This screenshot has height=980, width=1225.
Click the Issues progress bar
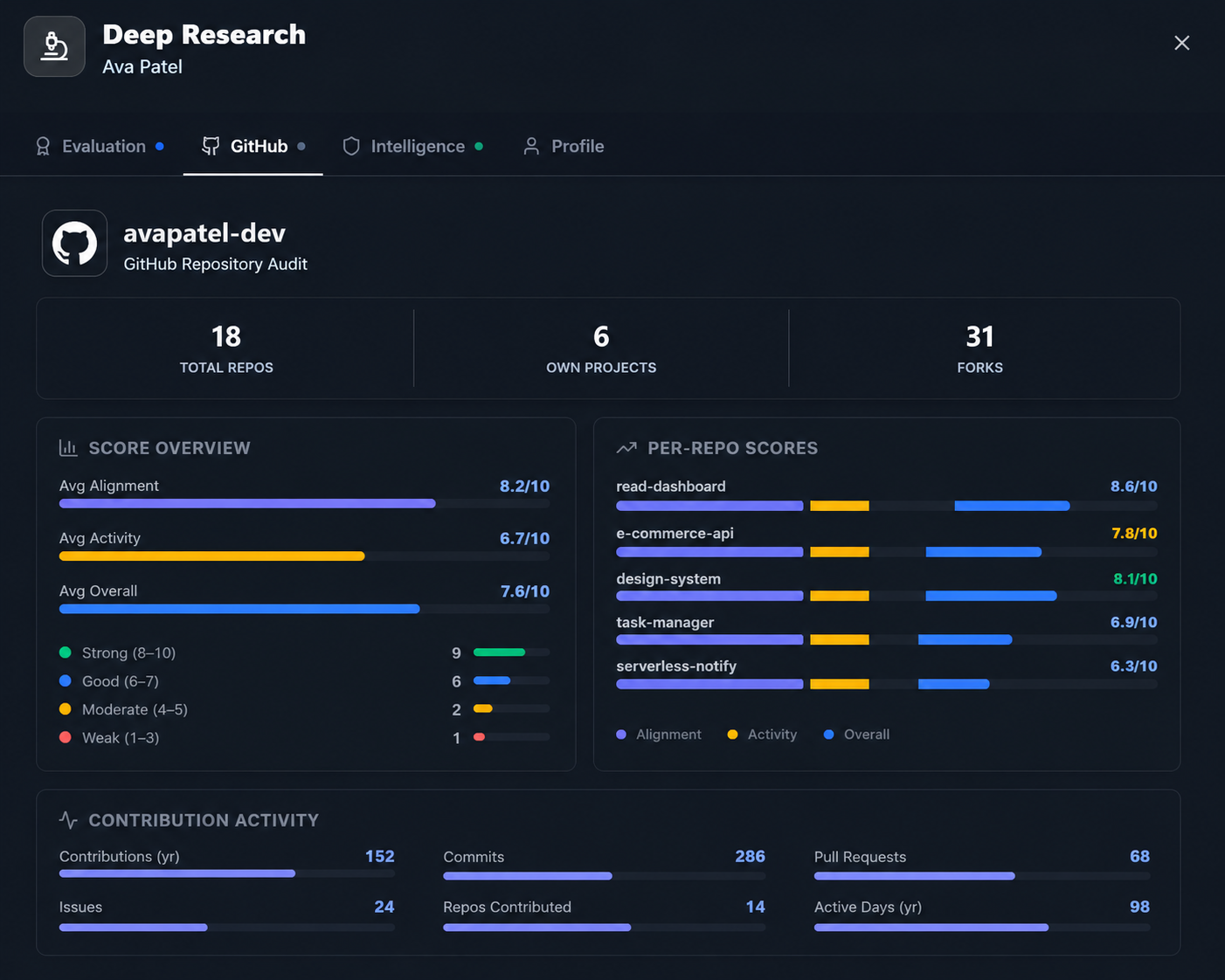tap(227, 928)
